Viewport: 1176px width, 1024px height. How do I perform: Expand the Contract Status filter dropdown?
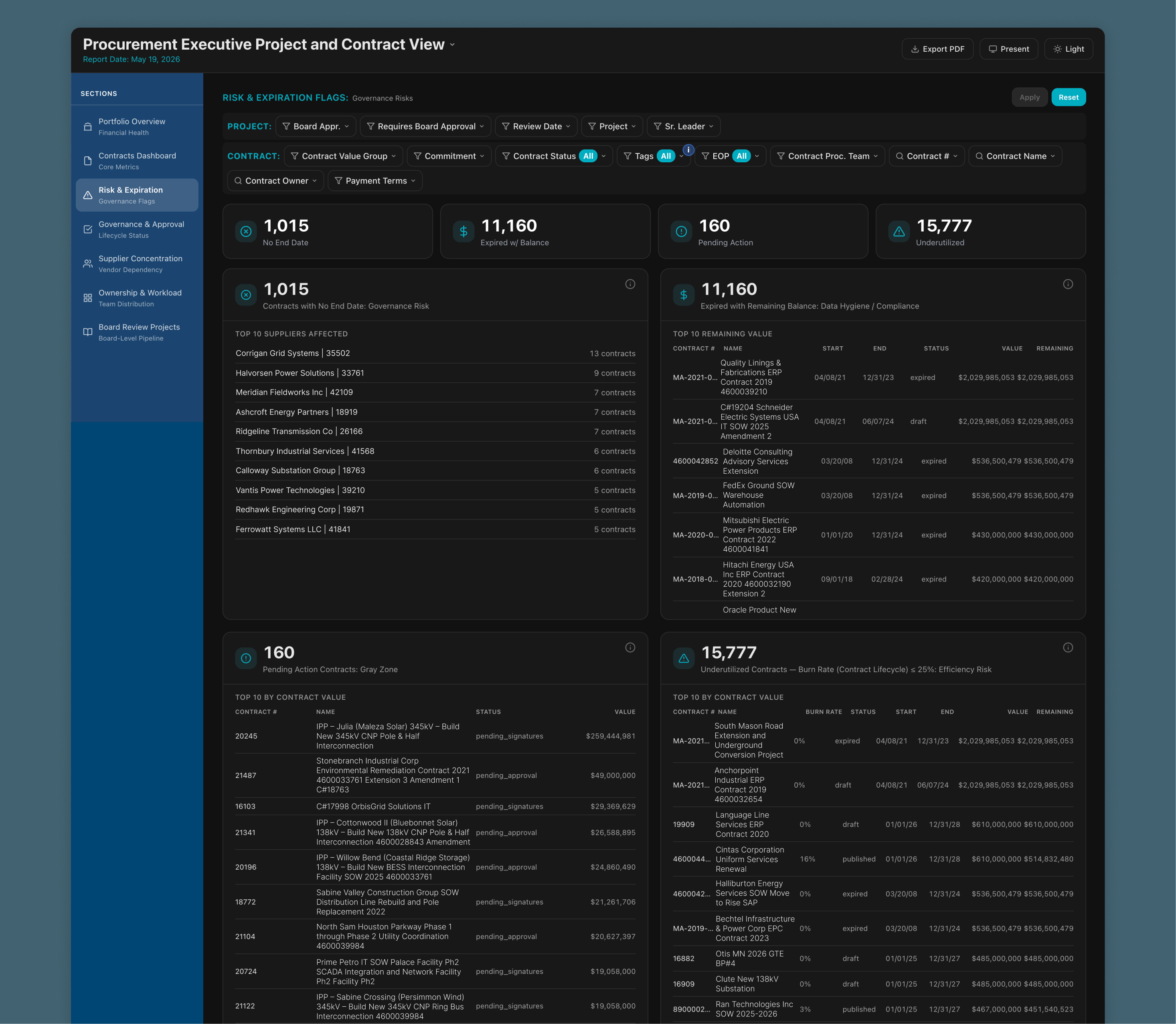(x=554, y=156)
